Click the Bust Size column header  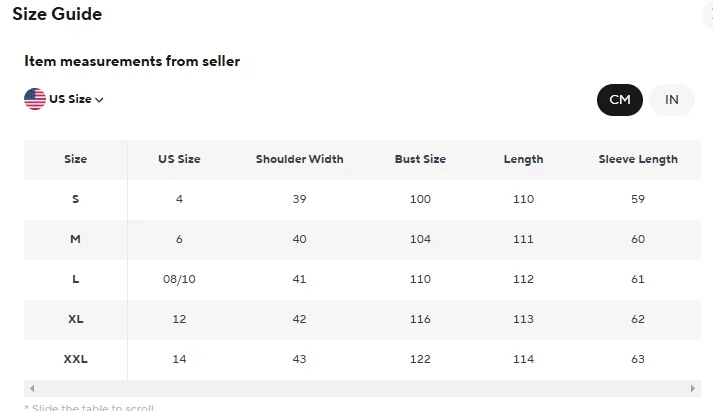(420, 159)
